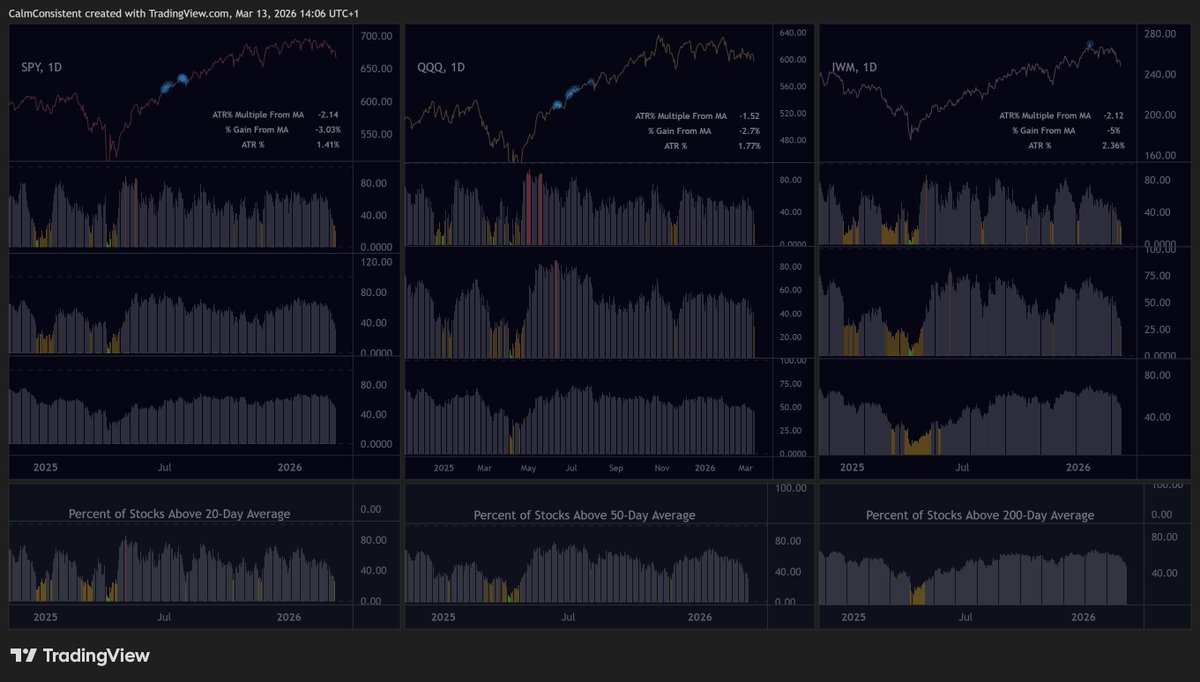Click the 'Sep' date label on QQQ time axis
Viewport: 1200px width, 682px height.
616,468
